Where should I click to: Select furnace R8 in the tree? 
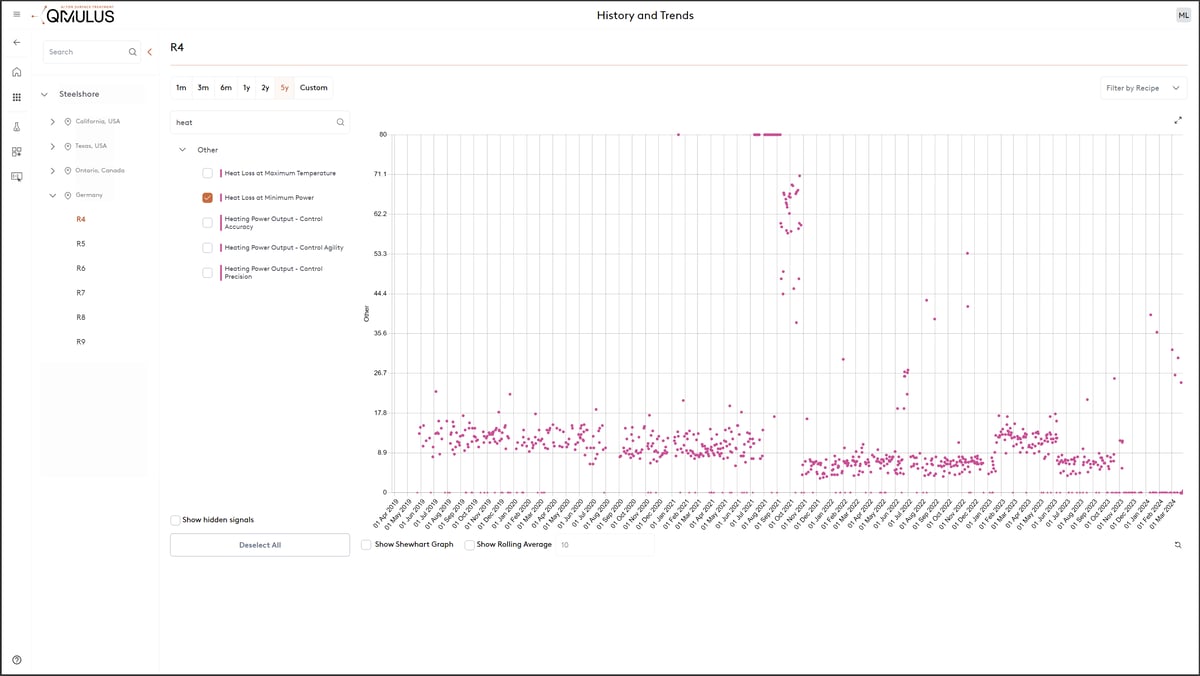81,317
